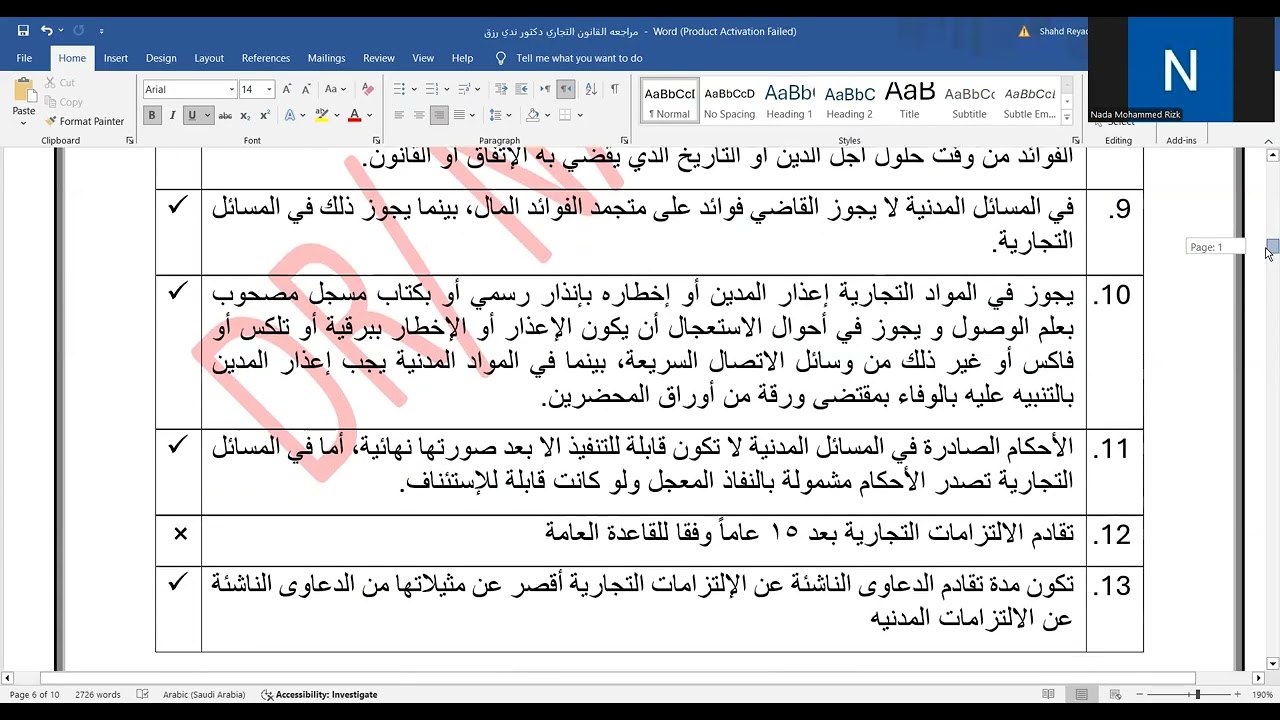Open Paragraph settings dialog launcher
Screen dimensions: 1280x720
(624, 141)
